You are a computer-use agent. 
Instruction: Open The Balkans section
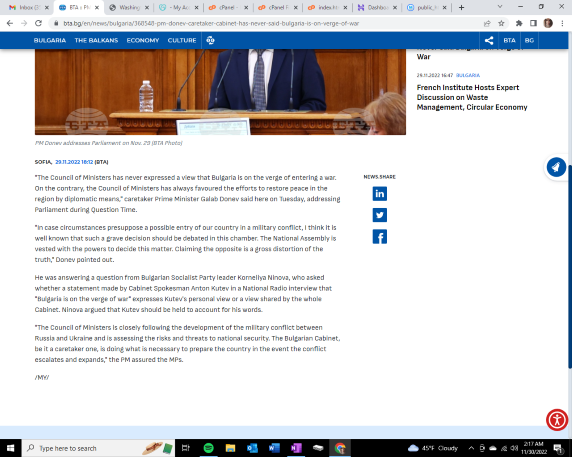point(96,40)
